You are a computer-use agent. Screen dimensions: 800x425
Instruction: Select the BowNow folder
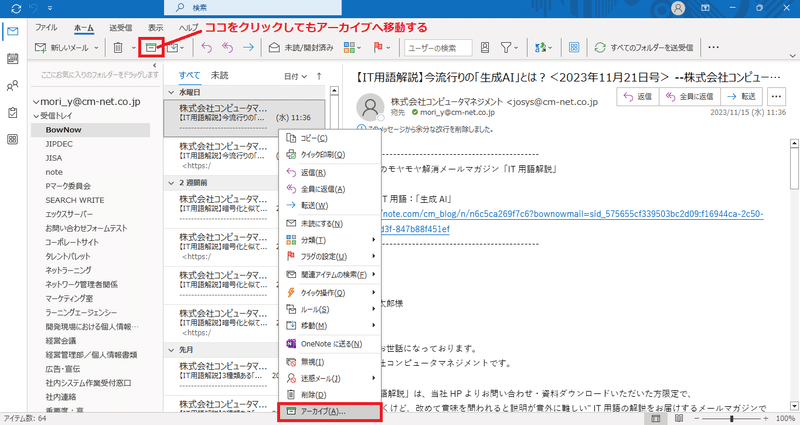tap(90, 130)
